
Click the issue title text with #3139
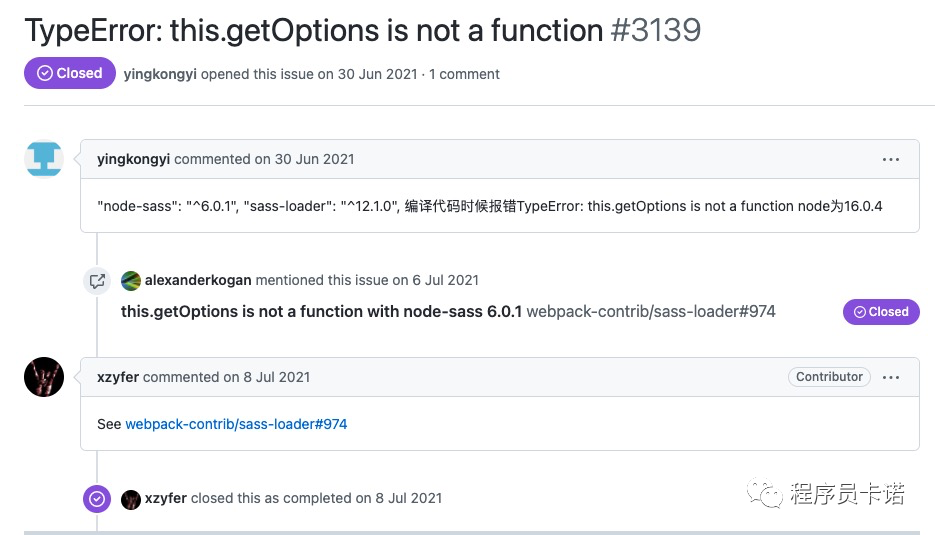click(x=362, y=30)
